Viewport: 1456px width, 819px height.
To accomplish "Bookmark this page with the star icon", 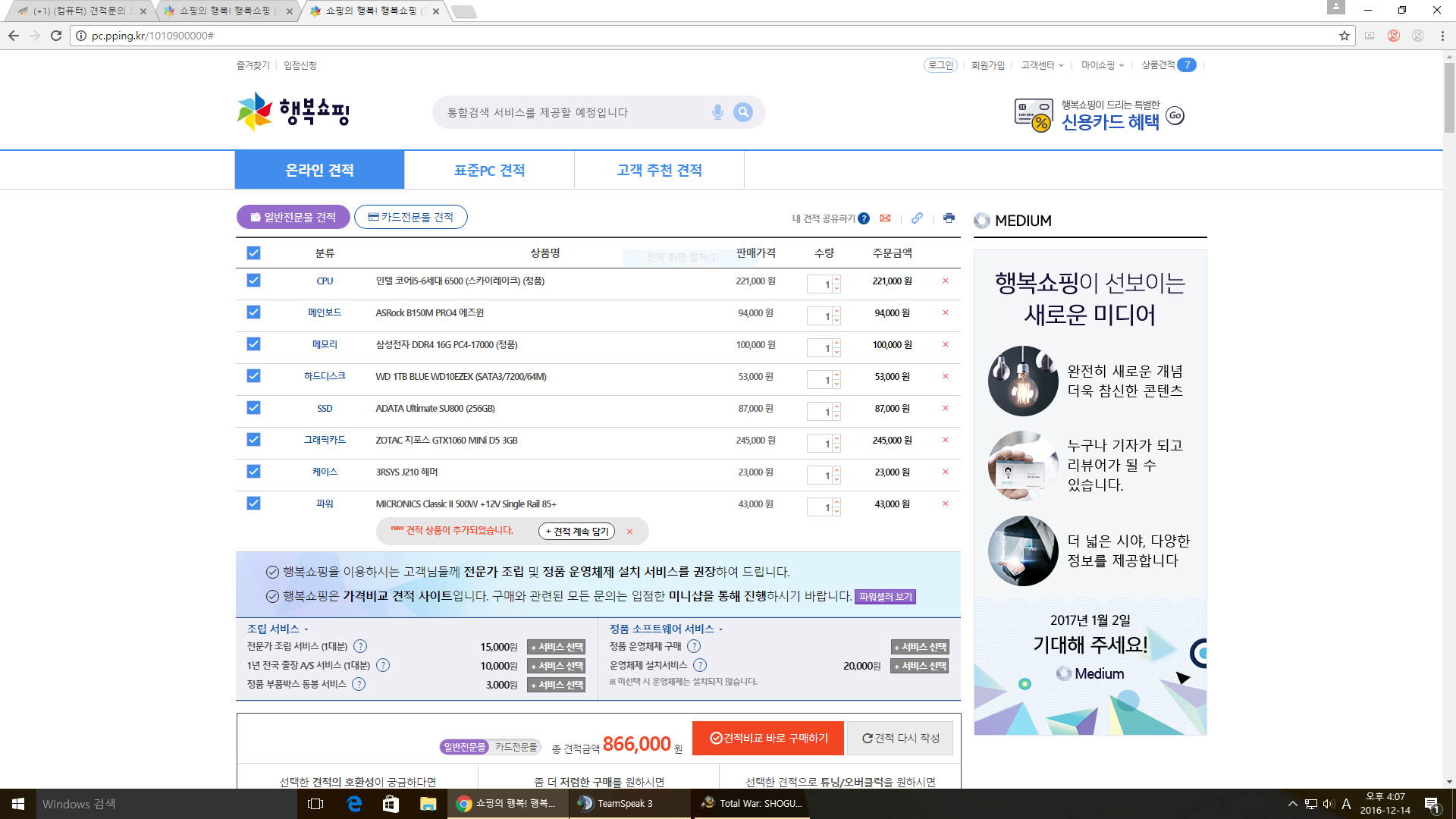I will 1345,36.
